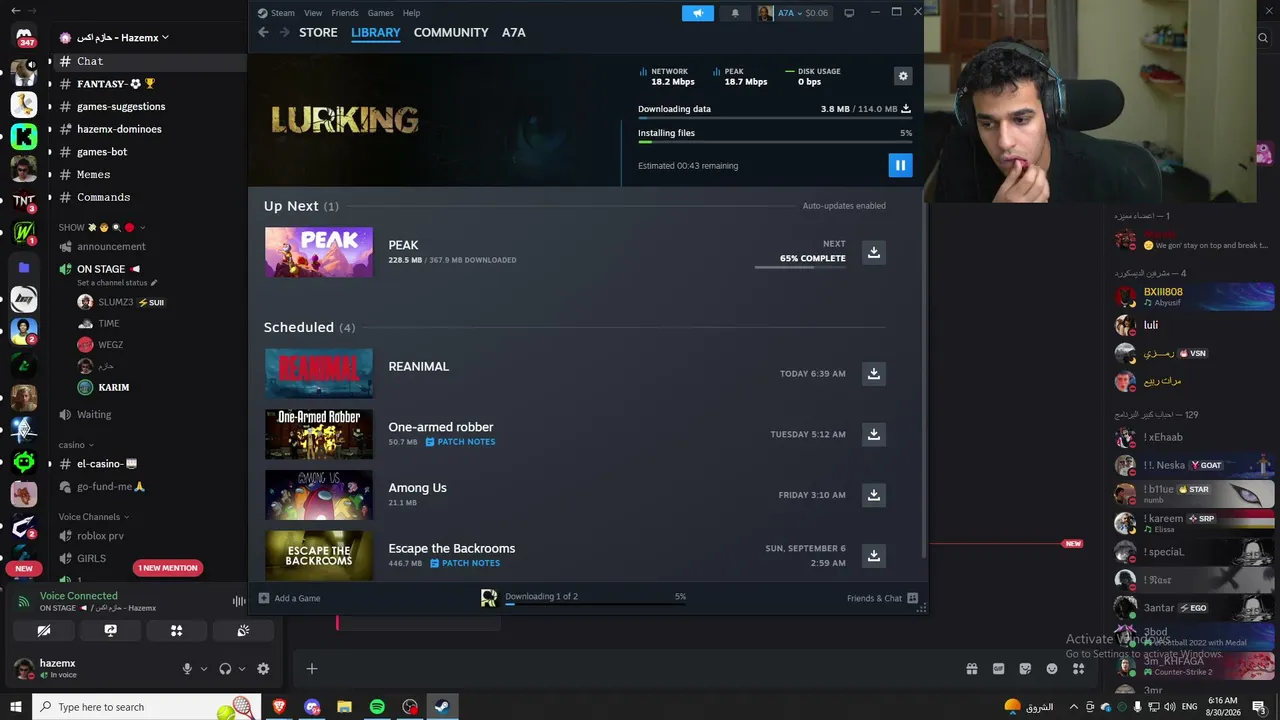Toggle Discord camera on or off

pyautogui.click(x=44, y=631)
